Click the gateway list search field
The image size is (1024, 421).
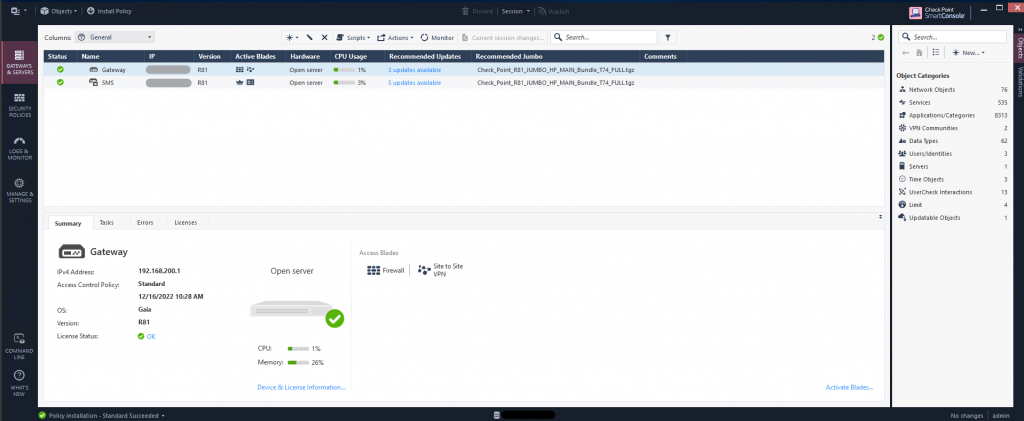pos(605,37)
